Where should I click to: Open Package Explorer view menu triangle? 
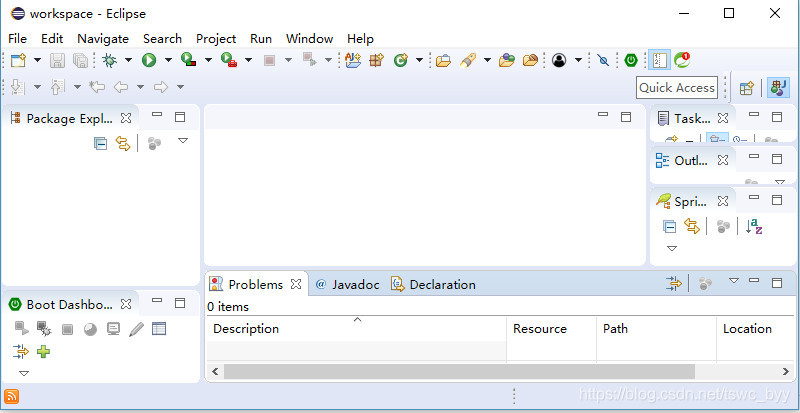pyautogui.click(x=183, y=140)
